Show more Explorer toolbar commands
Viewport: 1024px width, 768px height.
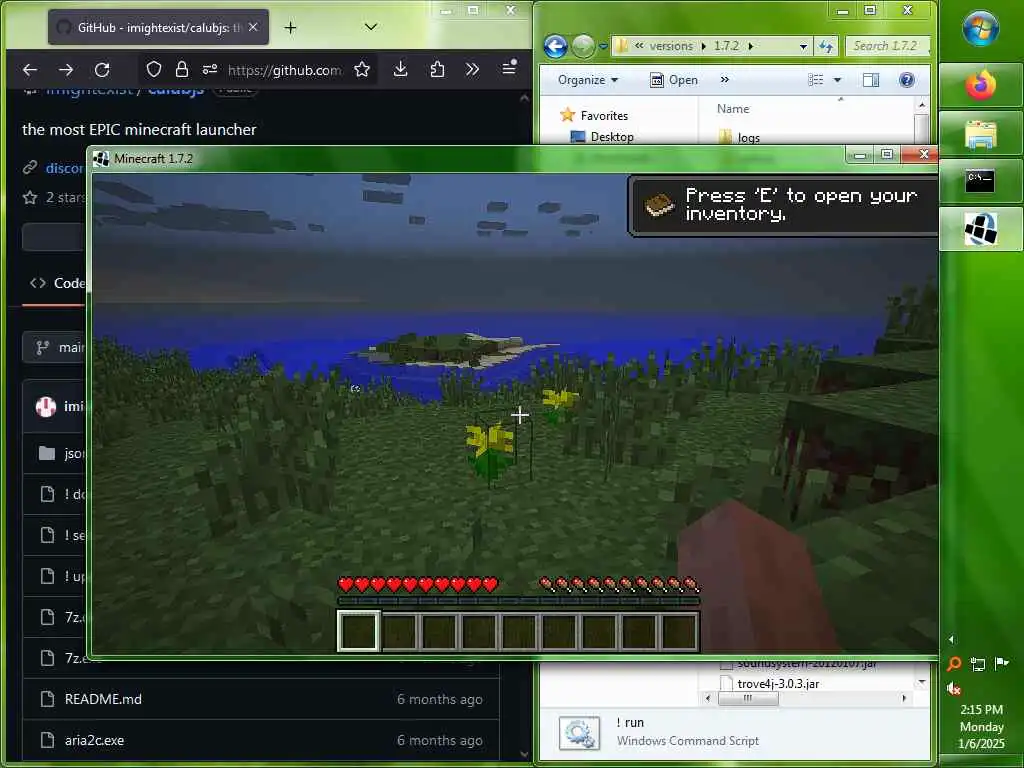(x=724, y=80)
